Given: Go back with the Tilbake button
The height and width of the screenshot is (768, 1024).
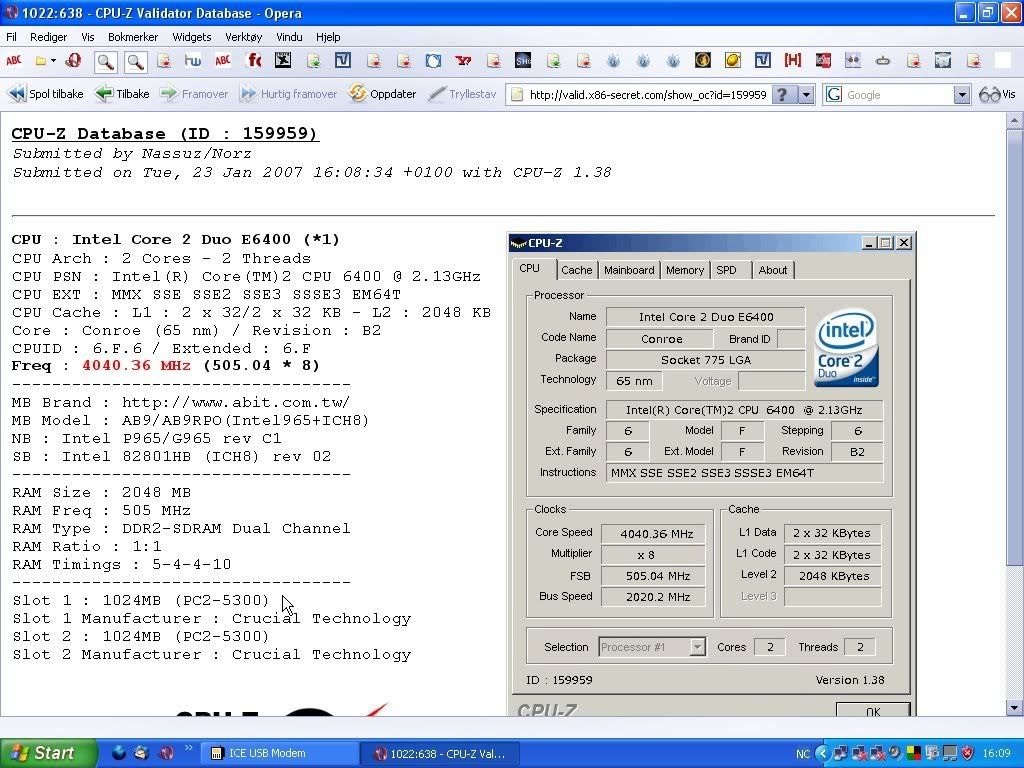Looking at the screenshot, I should pyautogui.click(x=122, y=94).
